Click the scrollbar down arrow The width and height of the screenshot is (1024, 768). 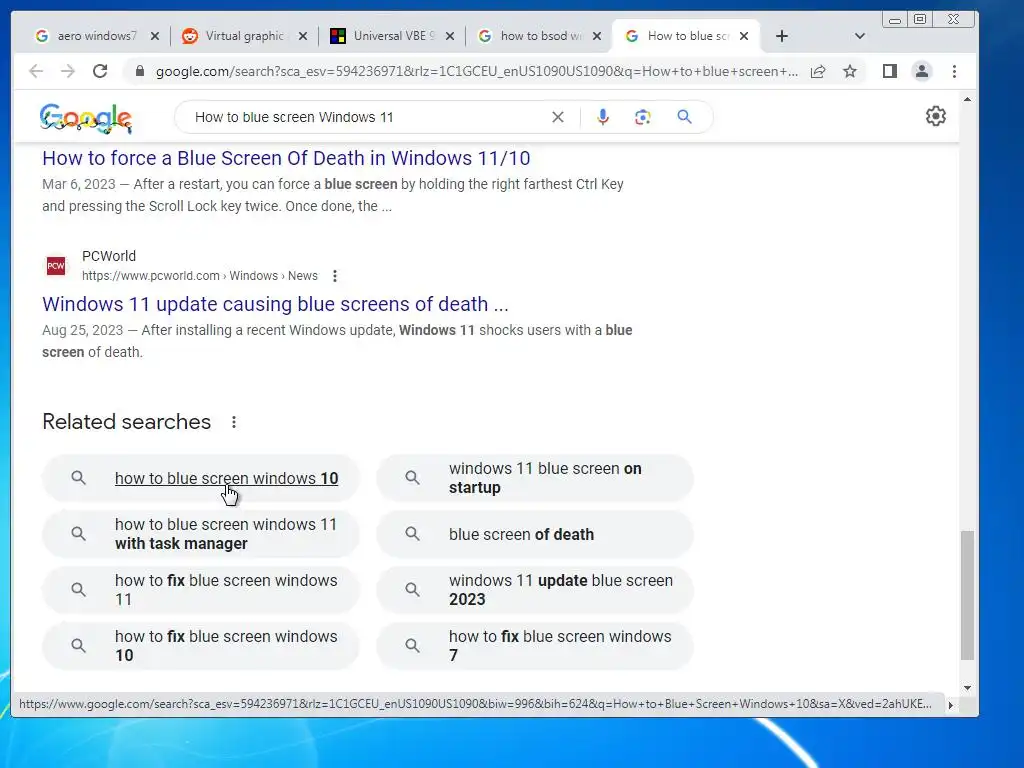(967, 688)
